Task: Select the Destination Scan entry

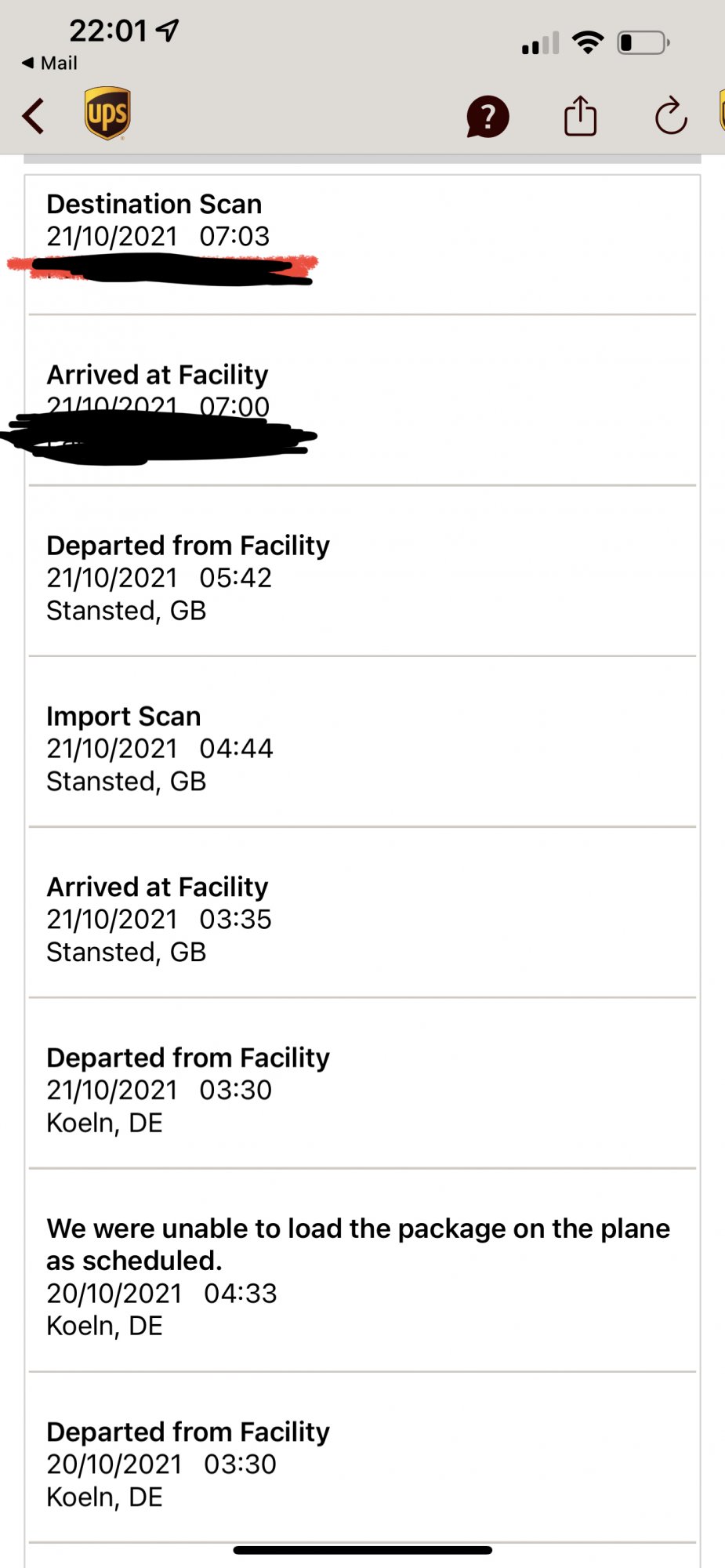Action: pos(362,245)
